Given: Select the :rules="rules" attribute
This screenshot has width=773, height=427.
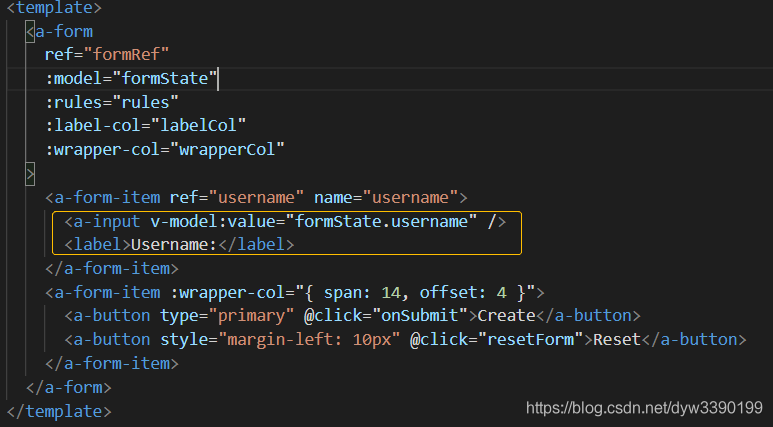Looking at the screenshot, I should tap(111, 102).
